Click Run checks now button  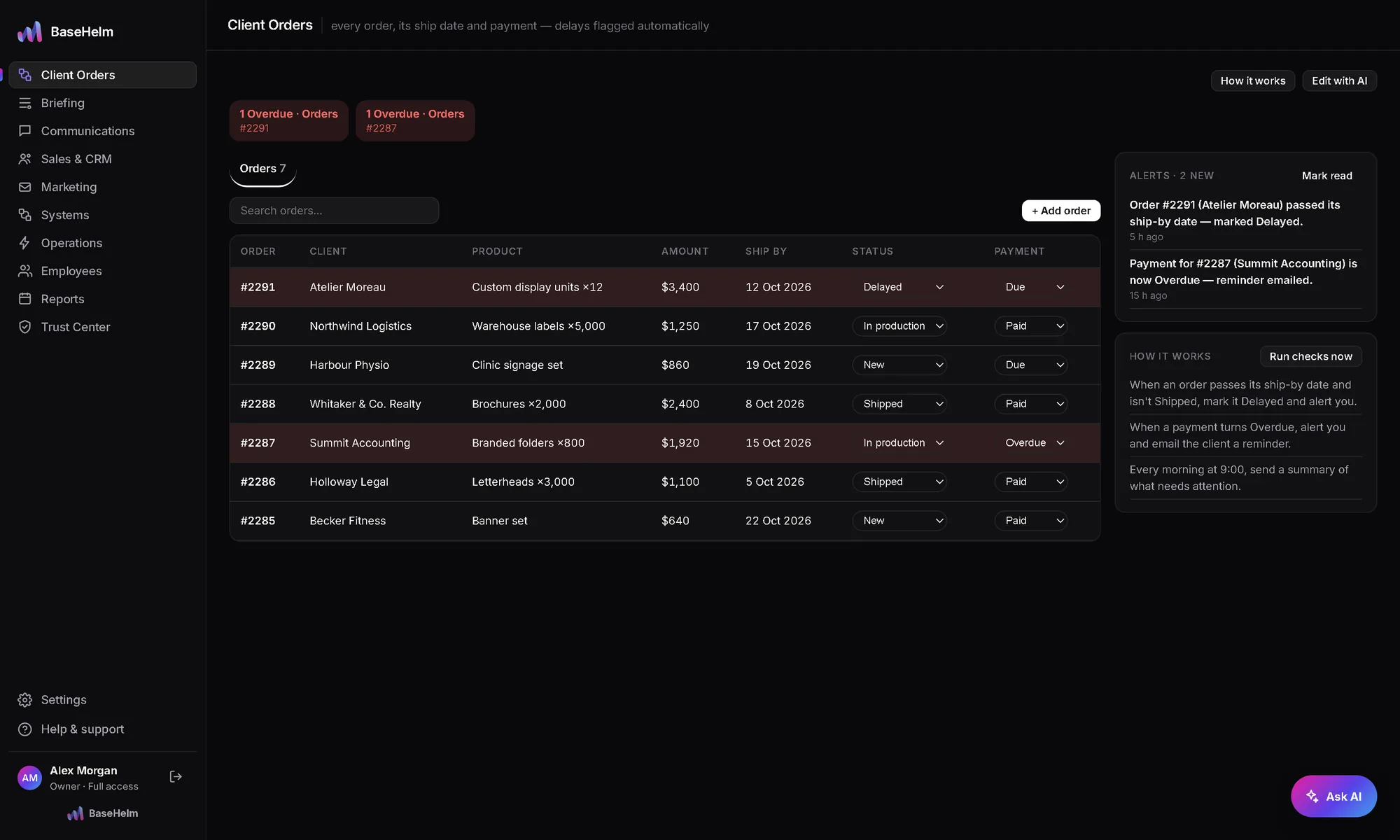pos(1310,356)
